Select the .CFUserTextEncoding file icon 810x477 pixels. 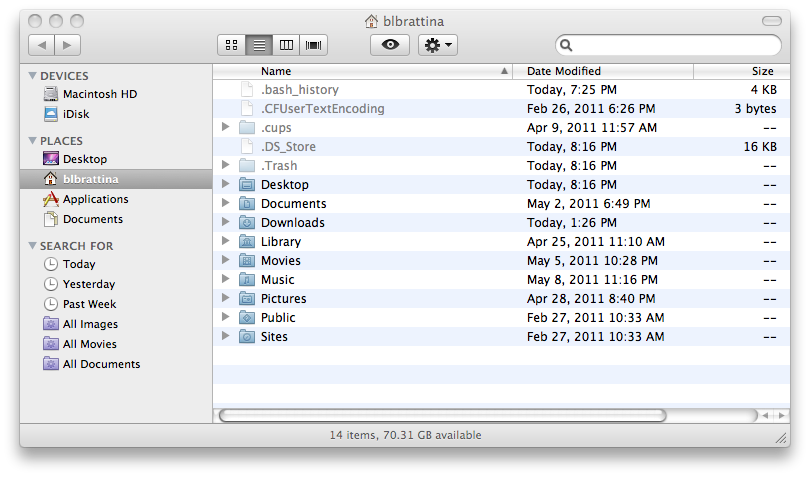[x=247, y=109]
